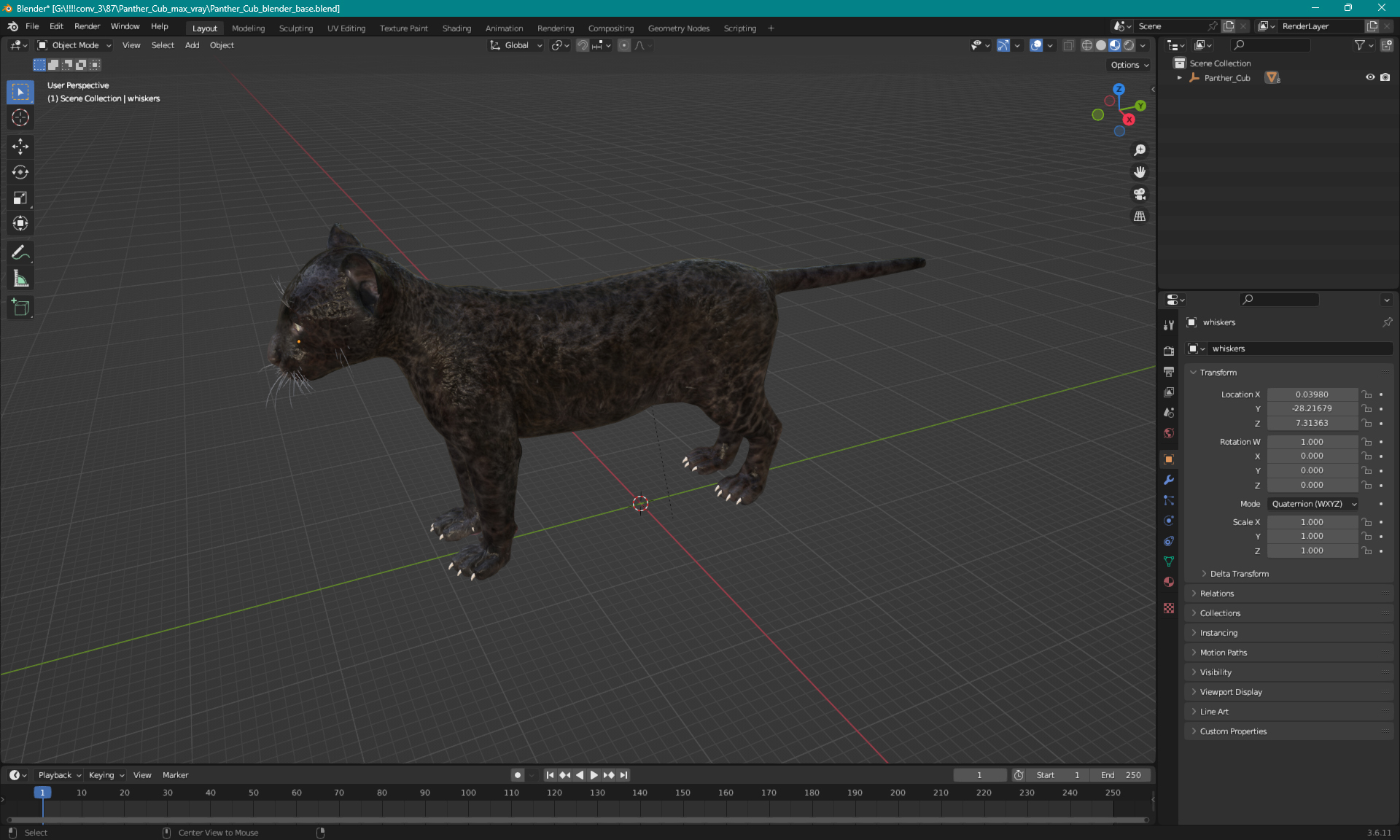Expand the Custom Properties panel
The width and height of the screenshot is (1400, 840).
[x=1233, y=731]
